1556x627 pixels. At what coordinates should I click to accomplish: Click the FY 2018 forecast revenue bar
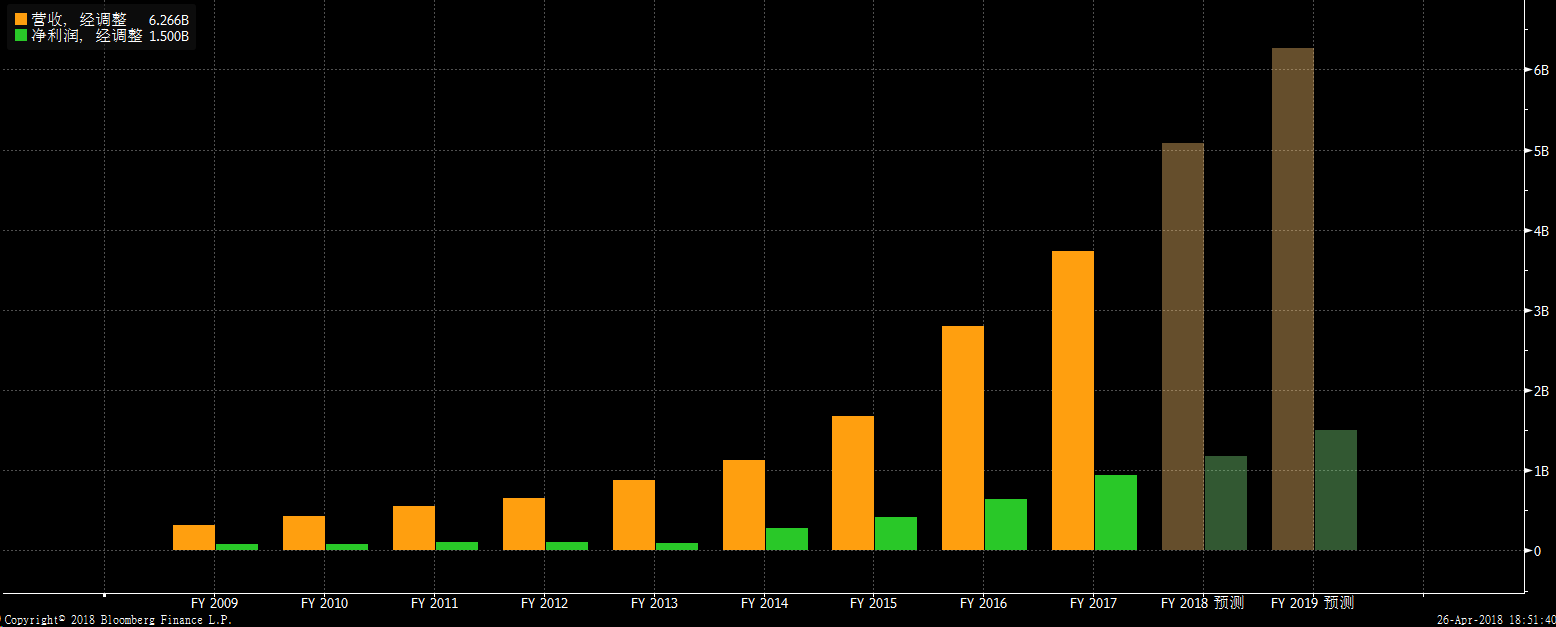1182,346
